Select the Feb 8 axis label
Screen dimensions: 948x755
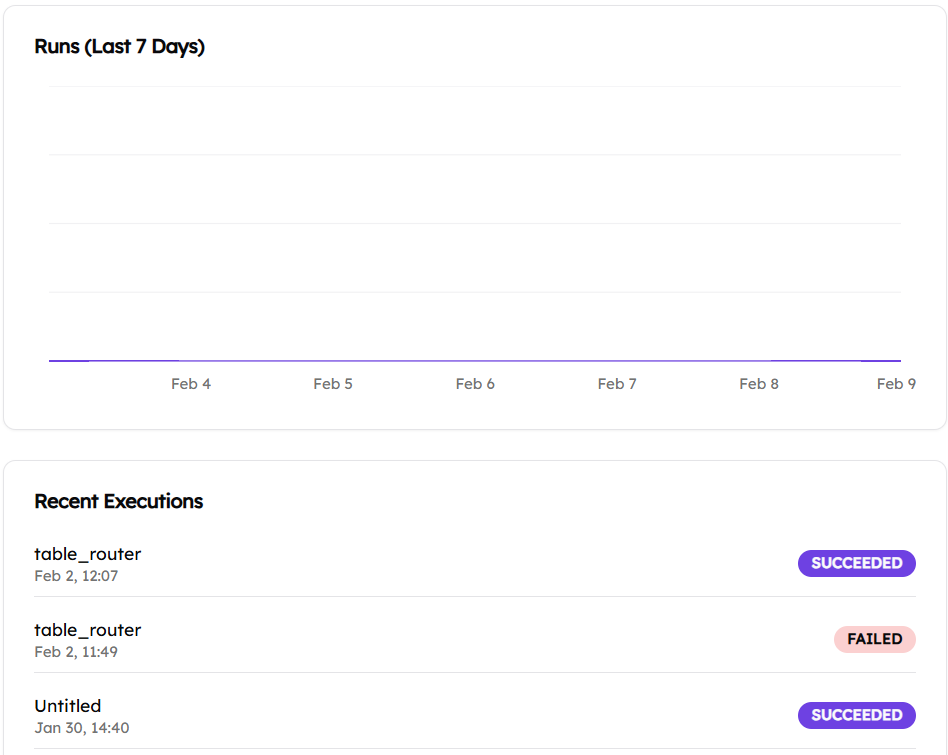[759, 384]
